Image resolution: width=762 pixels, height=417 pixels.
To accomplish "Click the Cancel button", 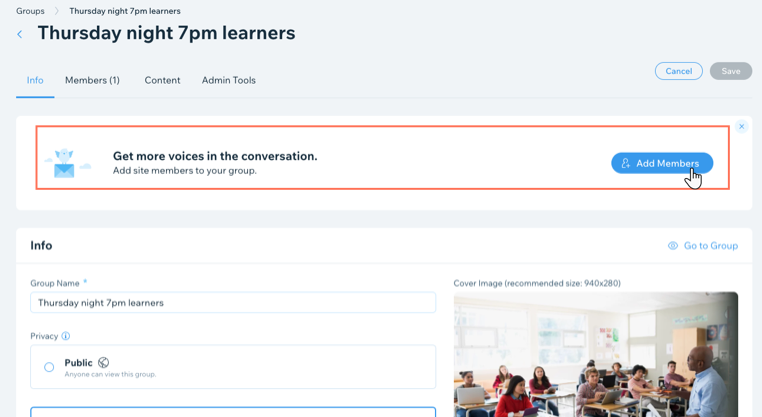I will [x=678, y=71].
